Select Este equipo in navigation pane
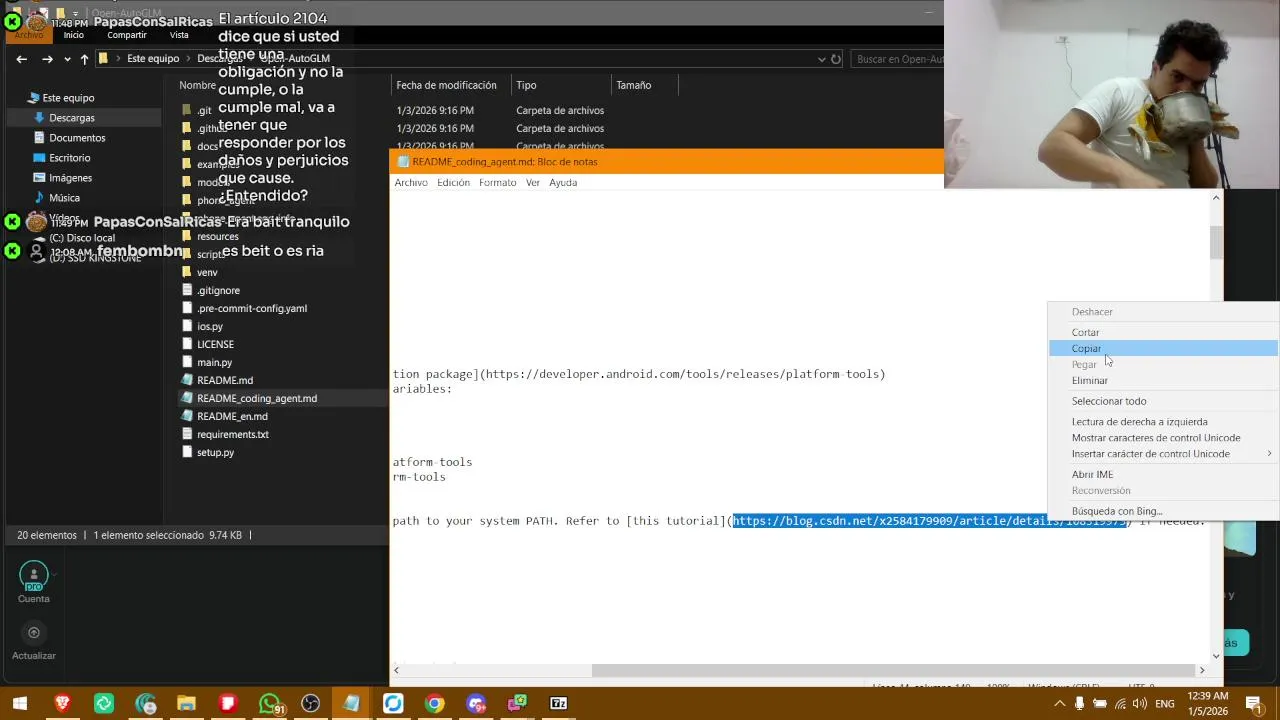 coord(68,98)
